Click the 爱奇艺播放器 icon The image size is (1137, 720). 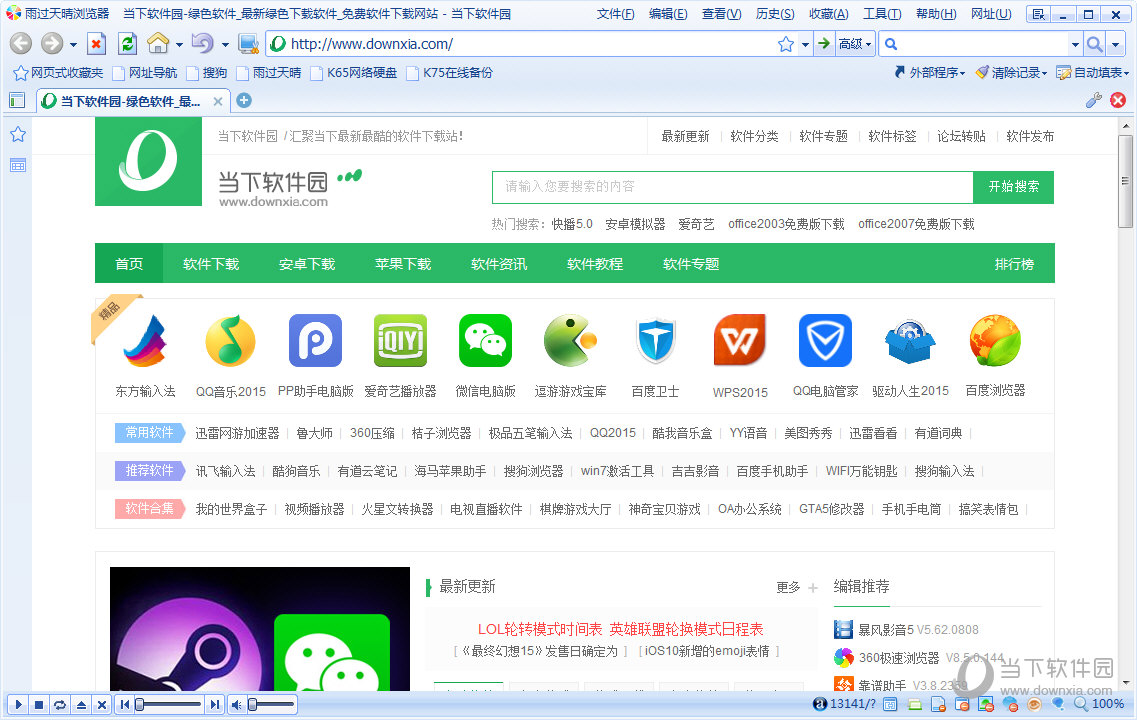400,341
